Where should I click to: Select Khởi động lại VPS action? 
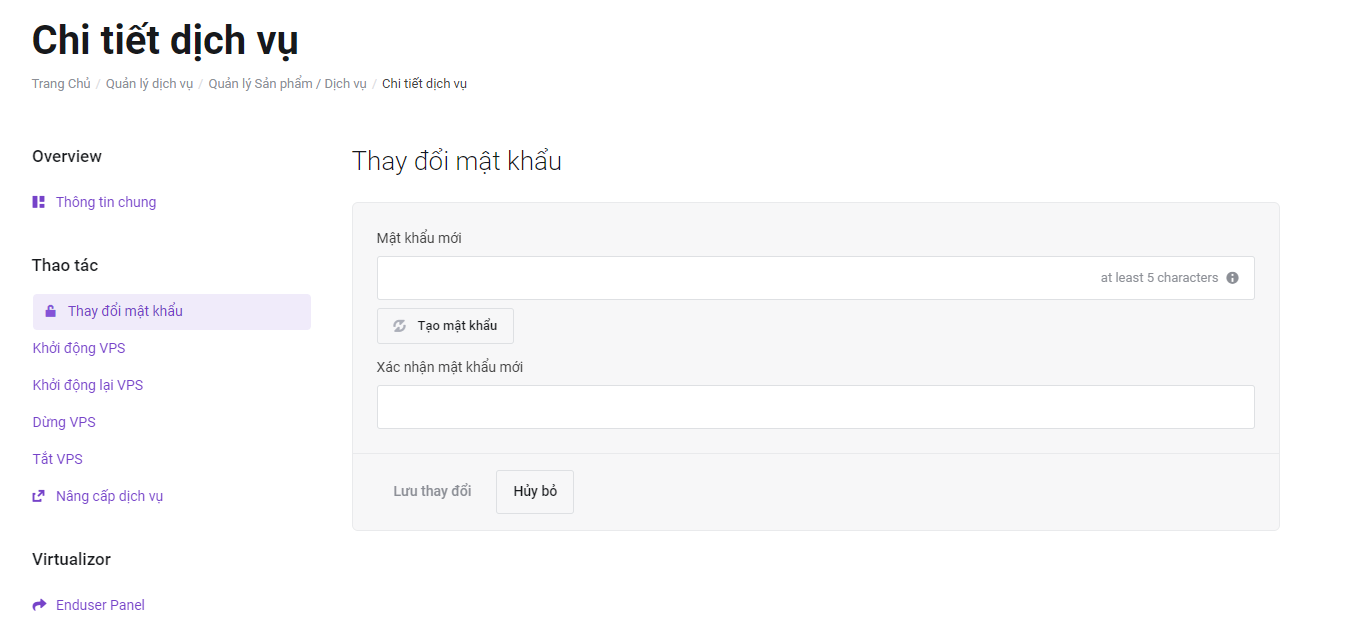point(88,385)
